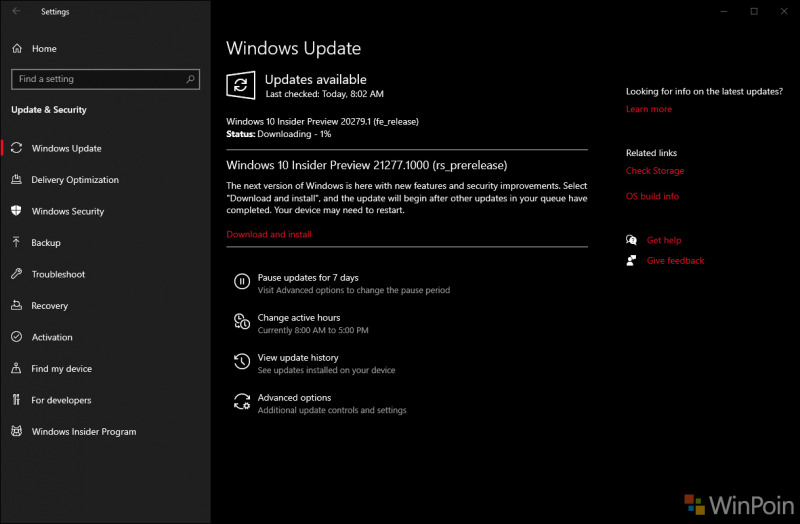Click the Windows Update sync arrows sidebar icon
The width and height of the screenshot is (800, 524).
[16, 148]
